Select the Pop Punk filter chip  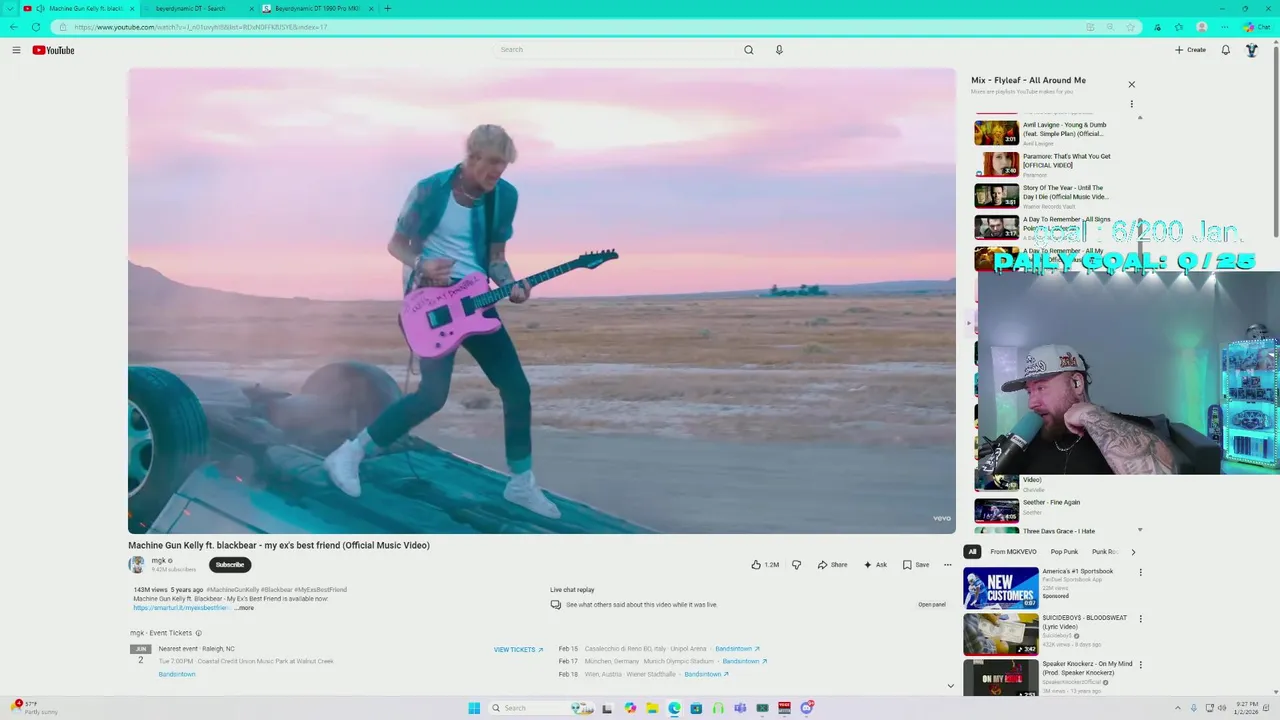click(1064, 552)
